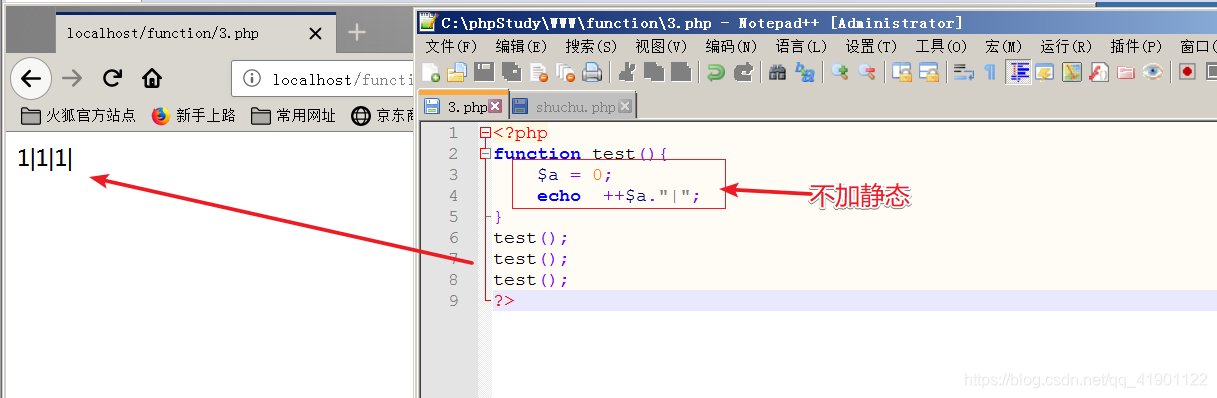Click the Undo green arrow icon
The width and height of the screenshot is (1217, 398).
click(716, 72)
